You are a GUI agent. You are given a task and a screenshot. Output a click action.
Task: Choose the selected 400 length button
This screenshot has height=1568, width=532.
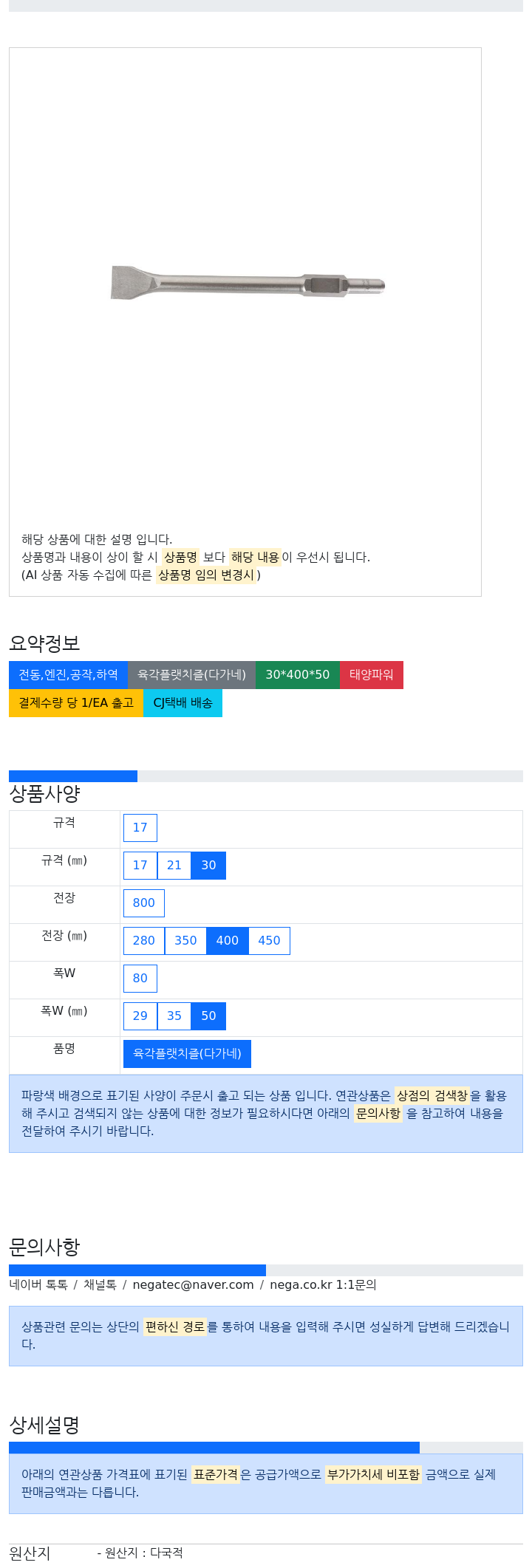coord(228,940)
